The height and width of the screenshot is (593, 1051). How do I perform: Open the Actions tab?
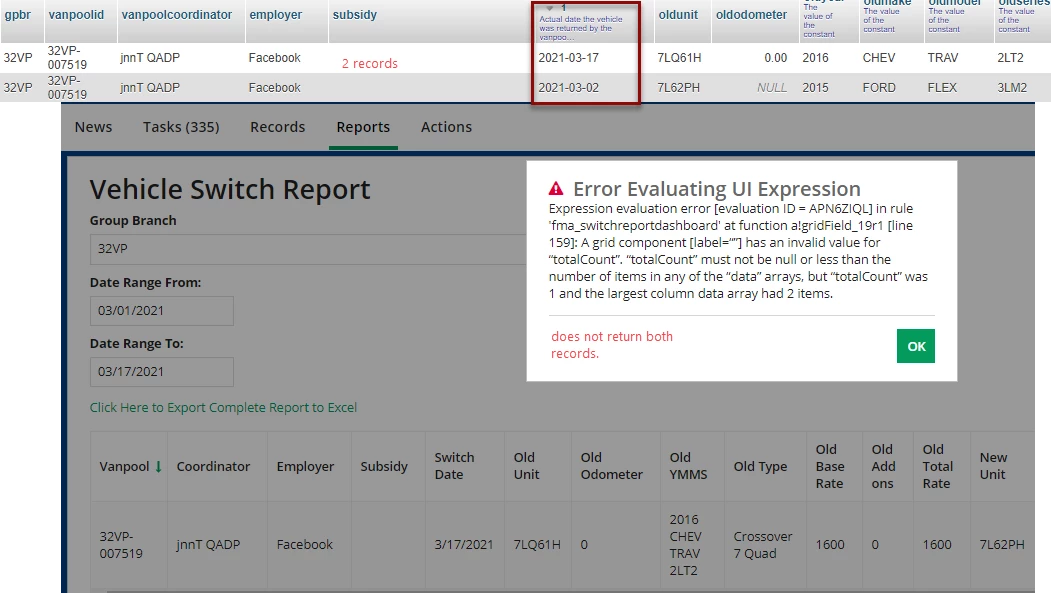(x=446, y=127)
